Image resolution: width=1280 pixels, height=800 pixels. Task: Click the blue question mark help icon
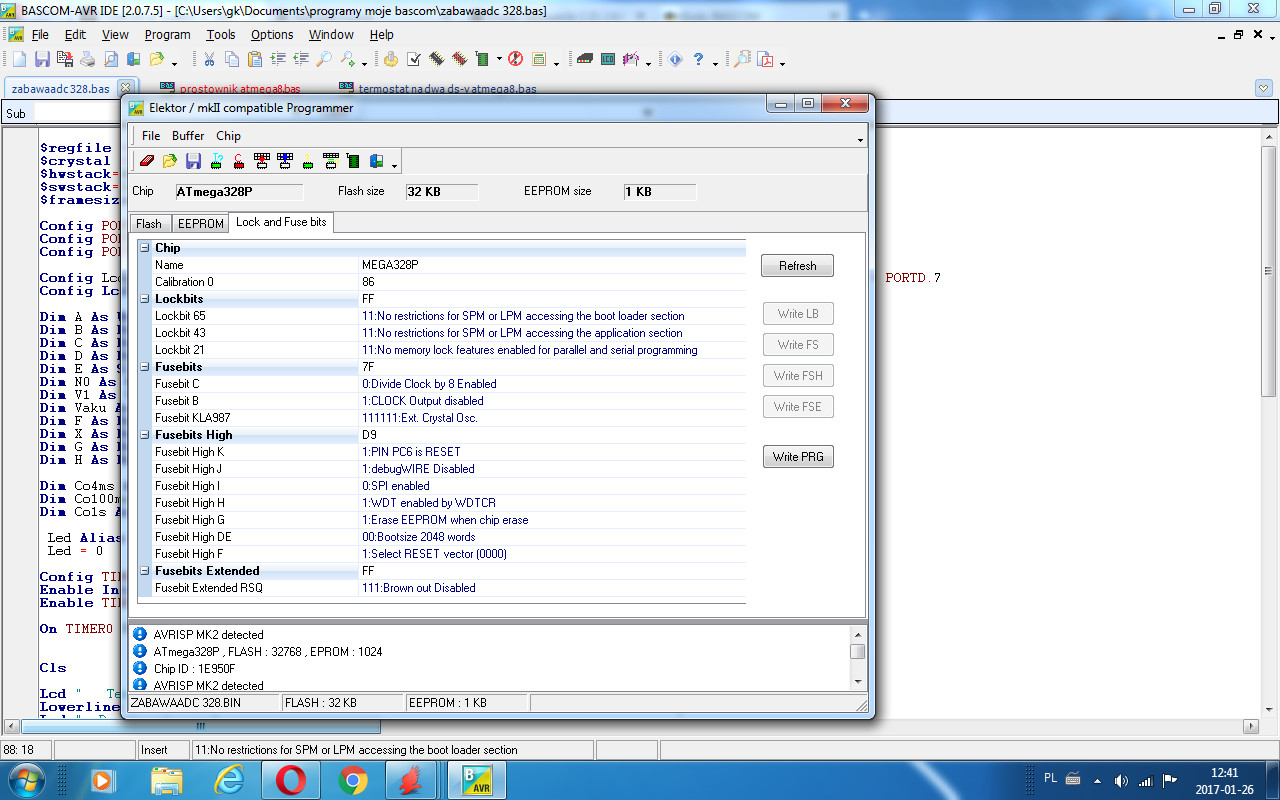(698, 59)
